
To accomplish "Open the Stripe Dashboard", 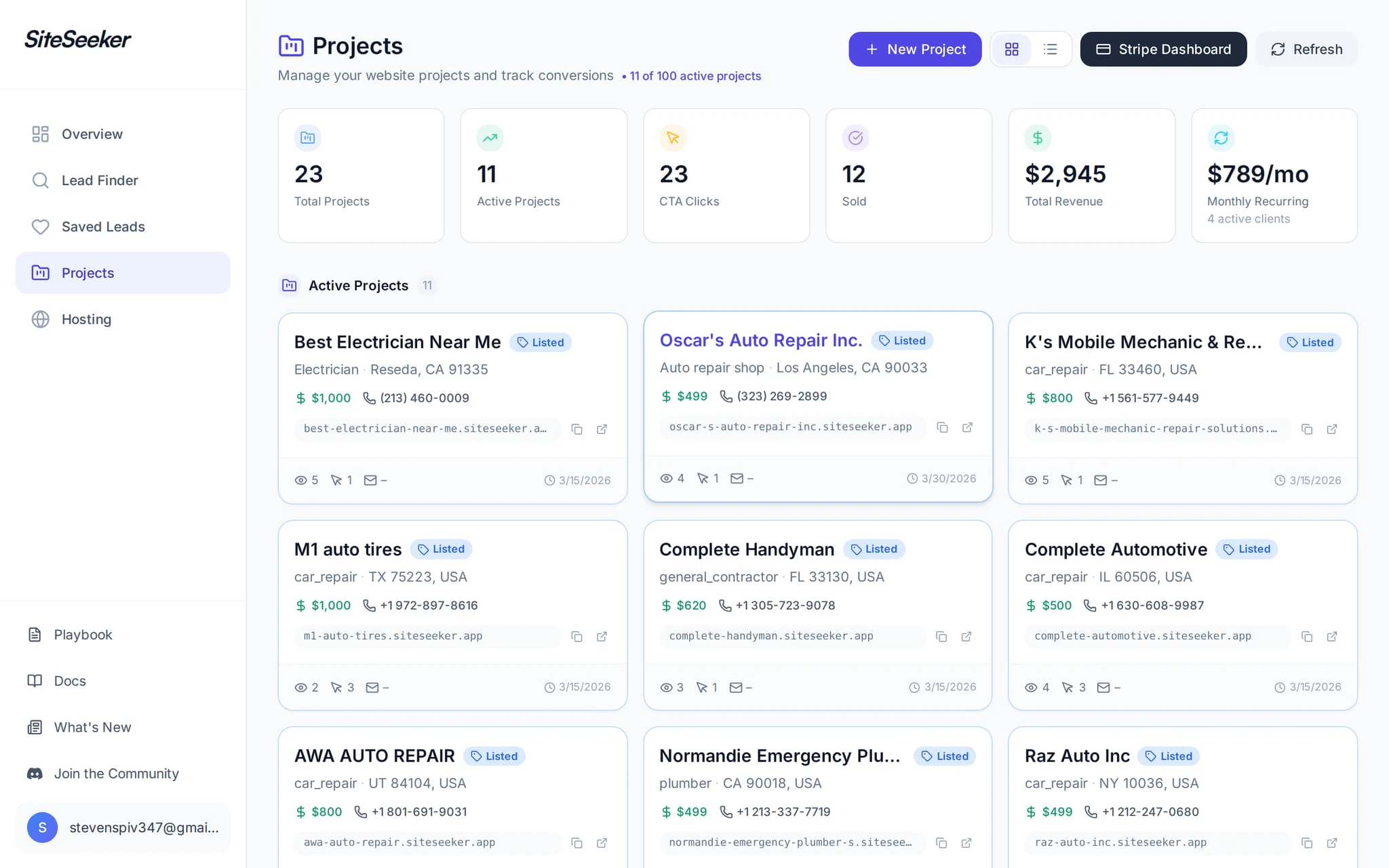I will [1162, 49].
